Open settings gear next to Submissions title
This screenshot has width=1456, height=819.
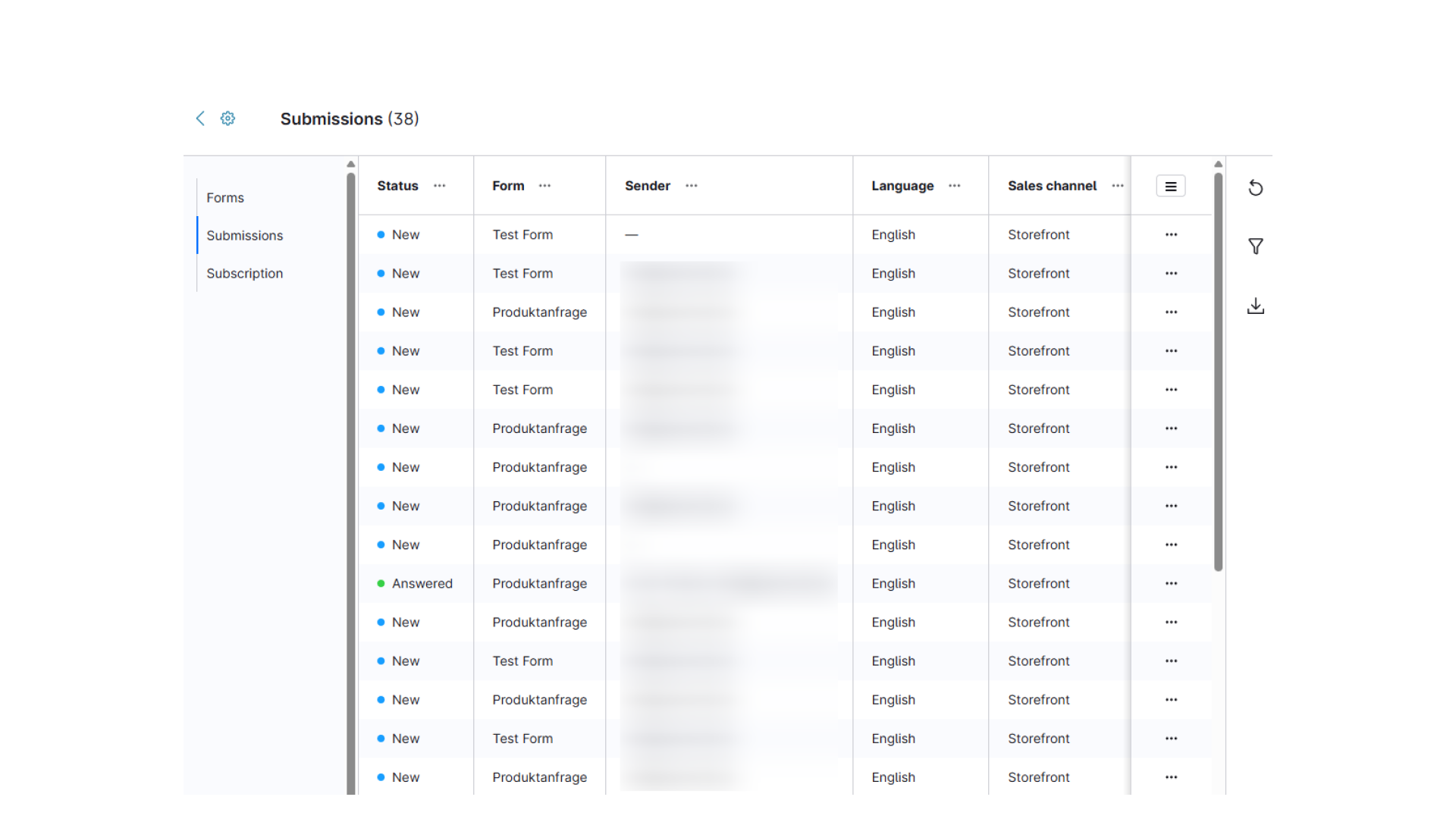[x=227, y=118]
